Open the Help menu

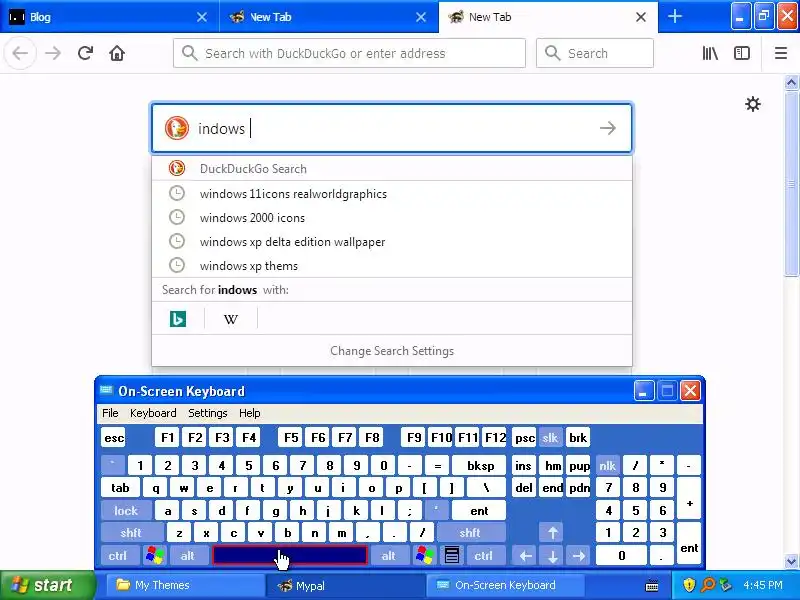(249, 413)
